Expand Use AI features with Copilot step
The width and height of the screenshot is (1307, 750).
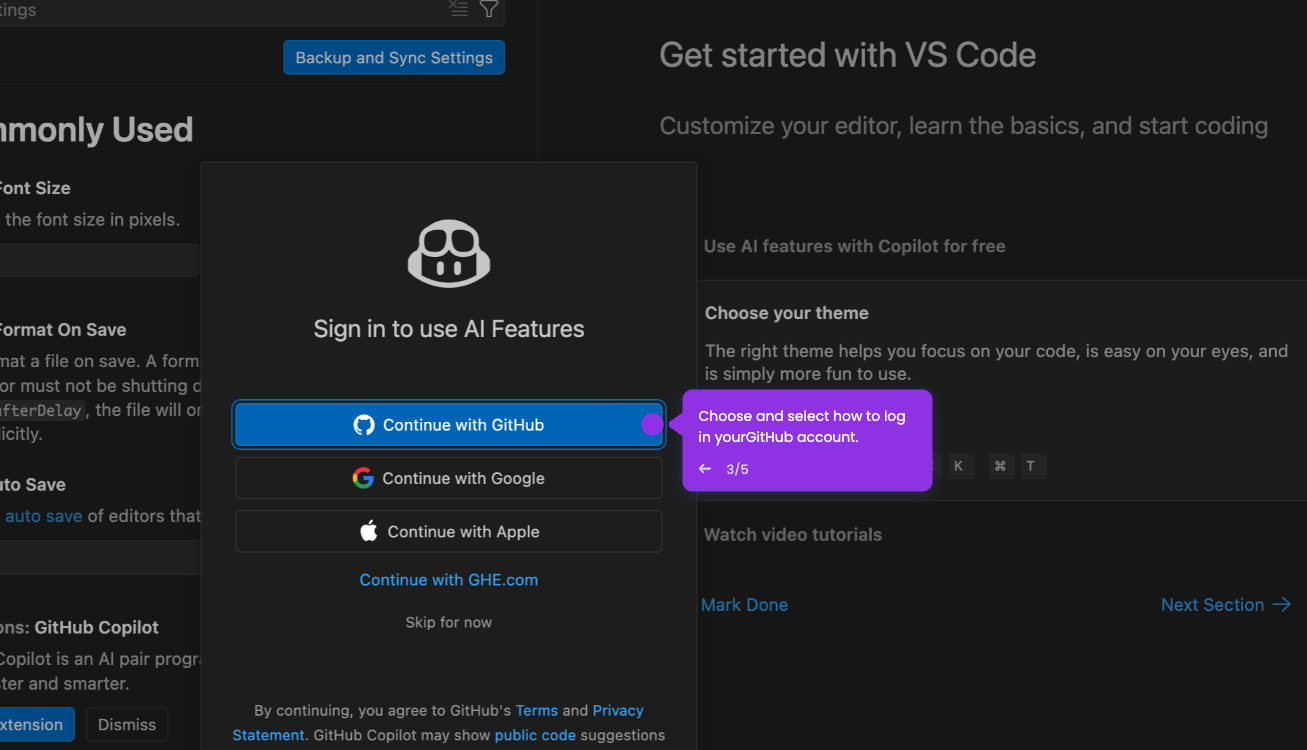click(x=855, y=246)
